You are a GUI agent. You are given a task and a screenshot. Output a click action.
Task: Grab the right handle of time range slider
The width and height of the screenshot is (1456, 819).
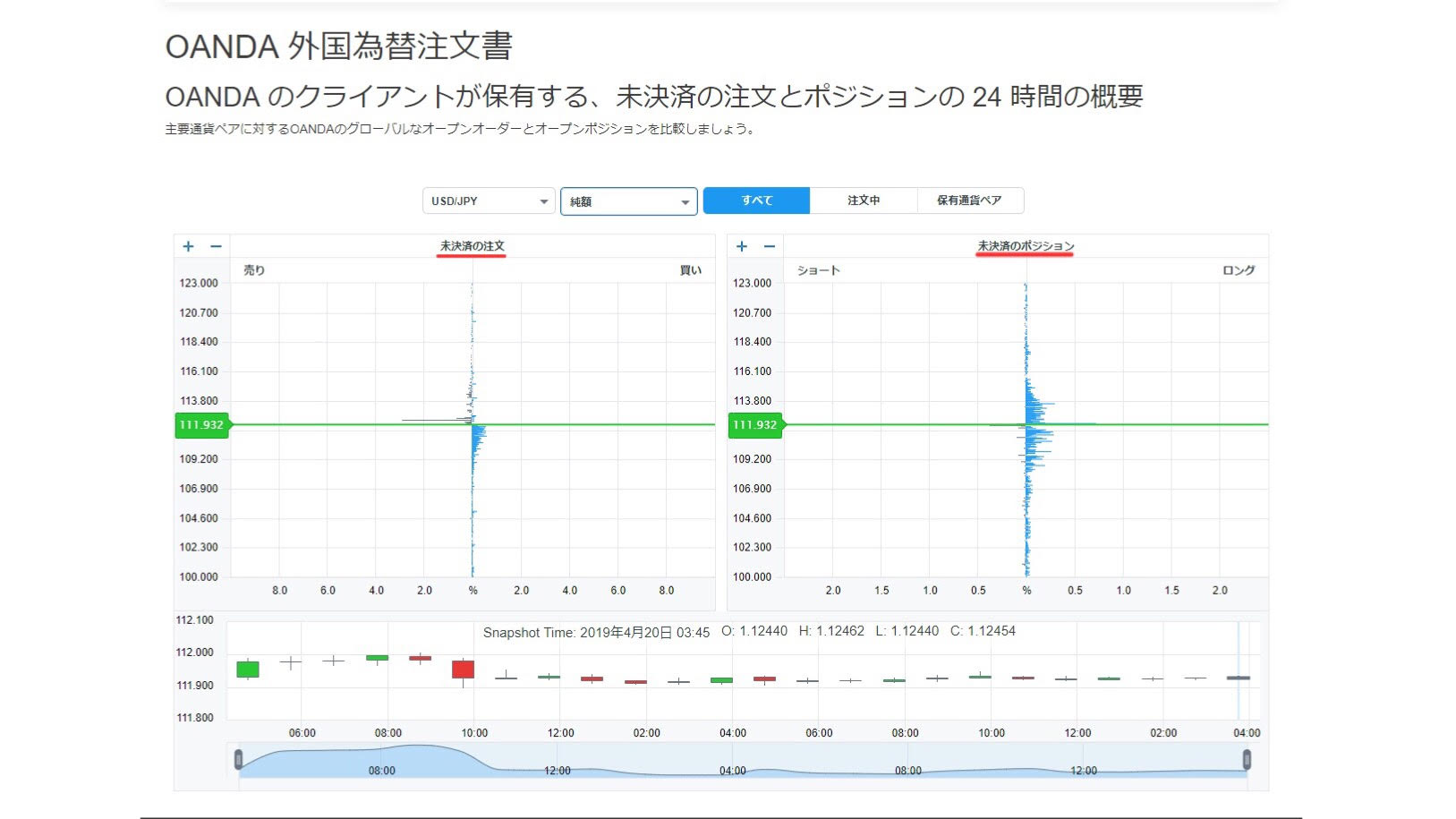click(1247, 760)
